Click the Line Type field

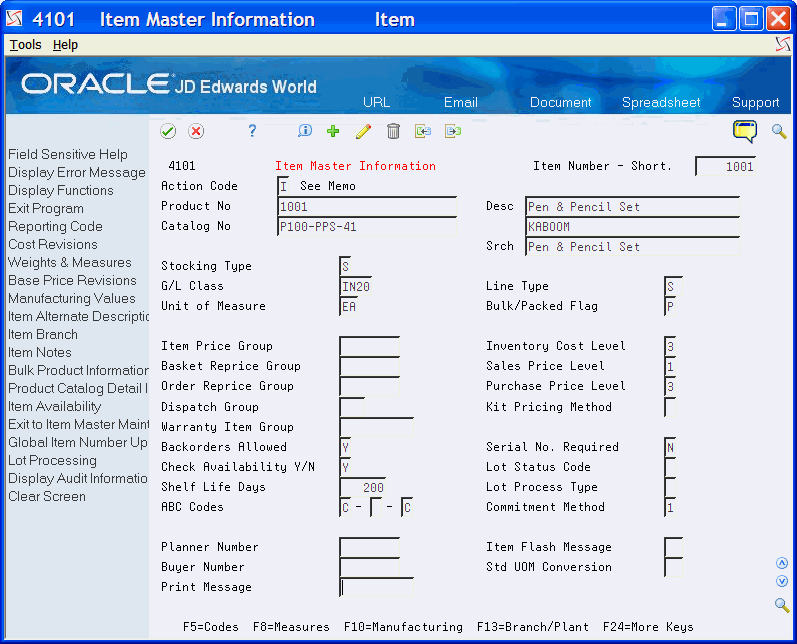673,286
